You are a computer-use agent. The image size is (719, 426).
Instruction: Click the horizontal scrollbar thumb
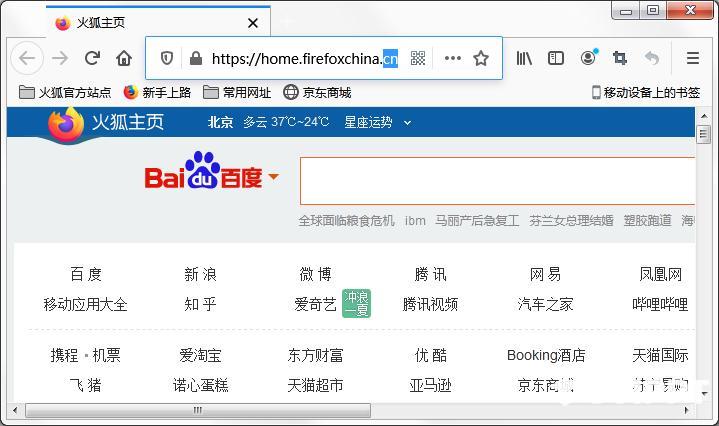pos(198,410)
